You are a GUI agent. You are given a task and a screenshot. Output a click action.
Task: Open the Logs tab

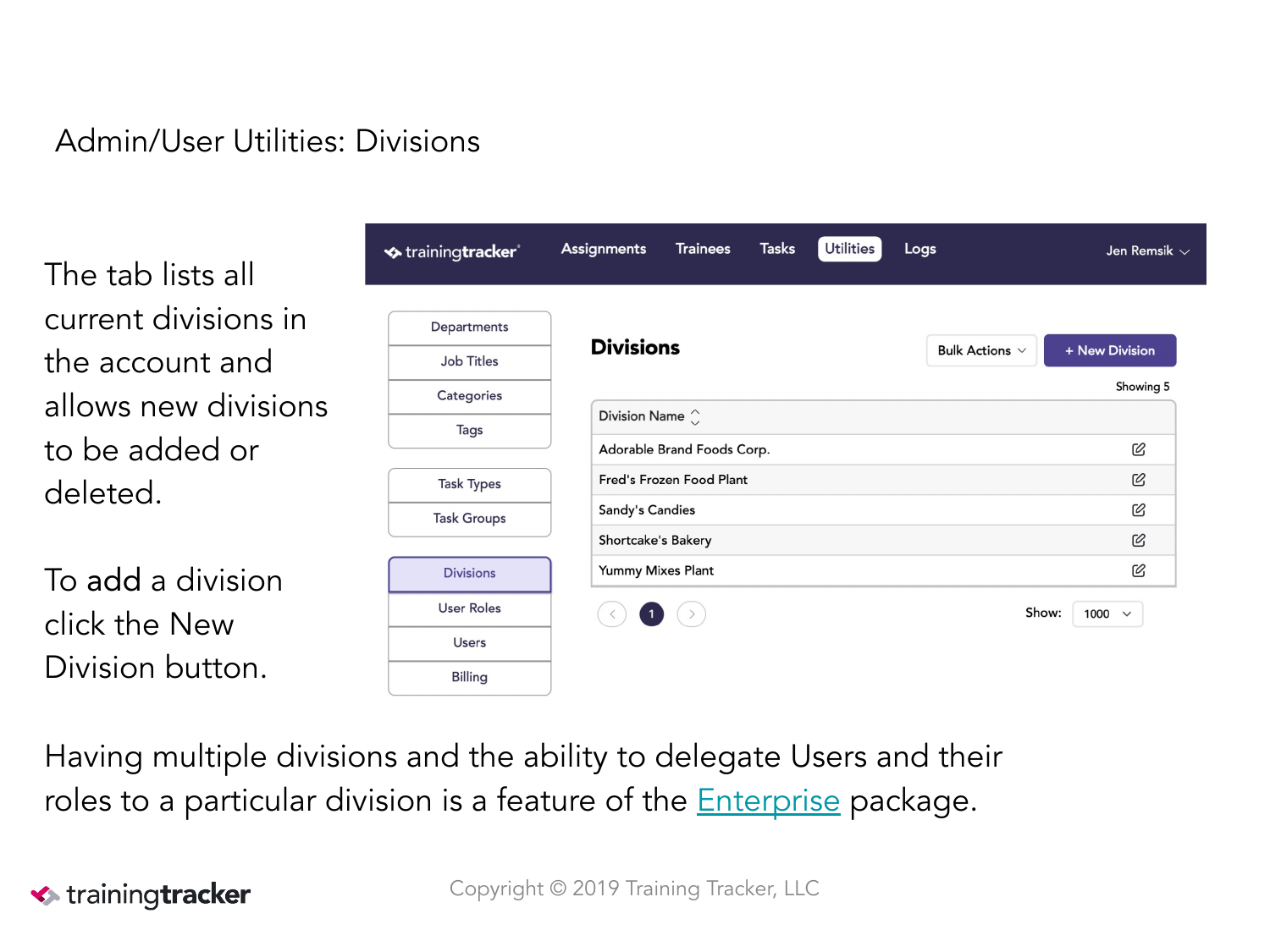pos(919,249)
